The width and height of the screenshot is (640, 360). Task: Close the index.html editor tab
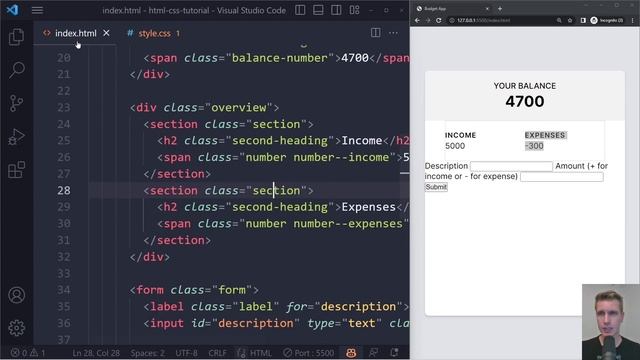[x=106, y=33]
